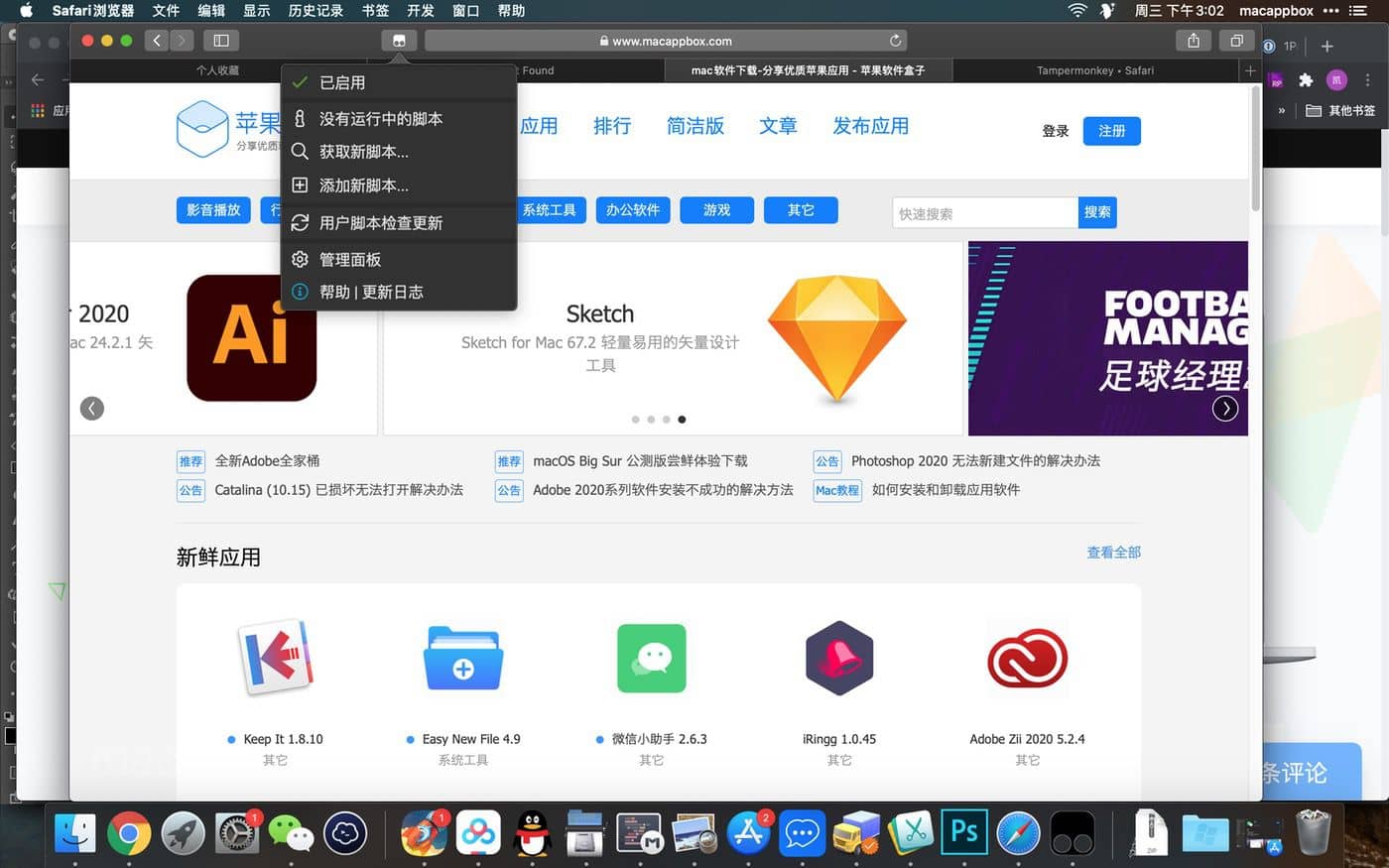The width and height of the screenshot is (1389, 868).
Task: Click 查看全部 view all link
Action: (1114, 553)
